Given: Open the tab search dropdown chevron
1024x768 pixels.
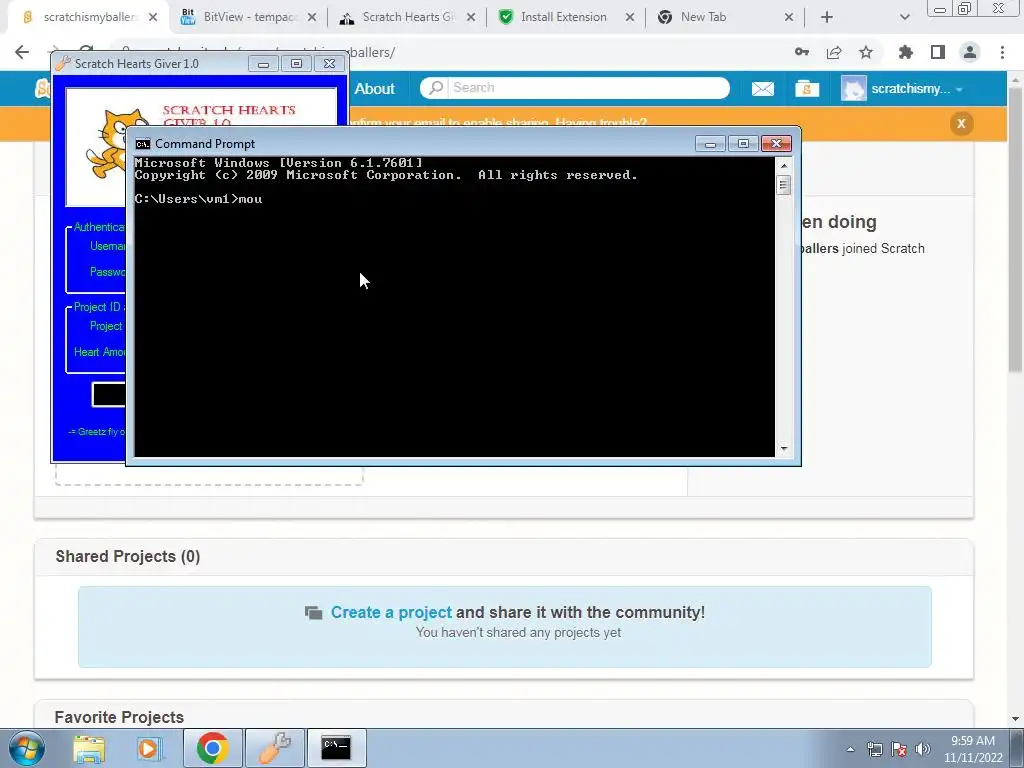Looking at the screenshot, I should click(904, 18).
